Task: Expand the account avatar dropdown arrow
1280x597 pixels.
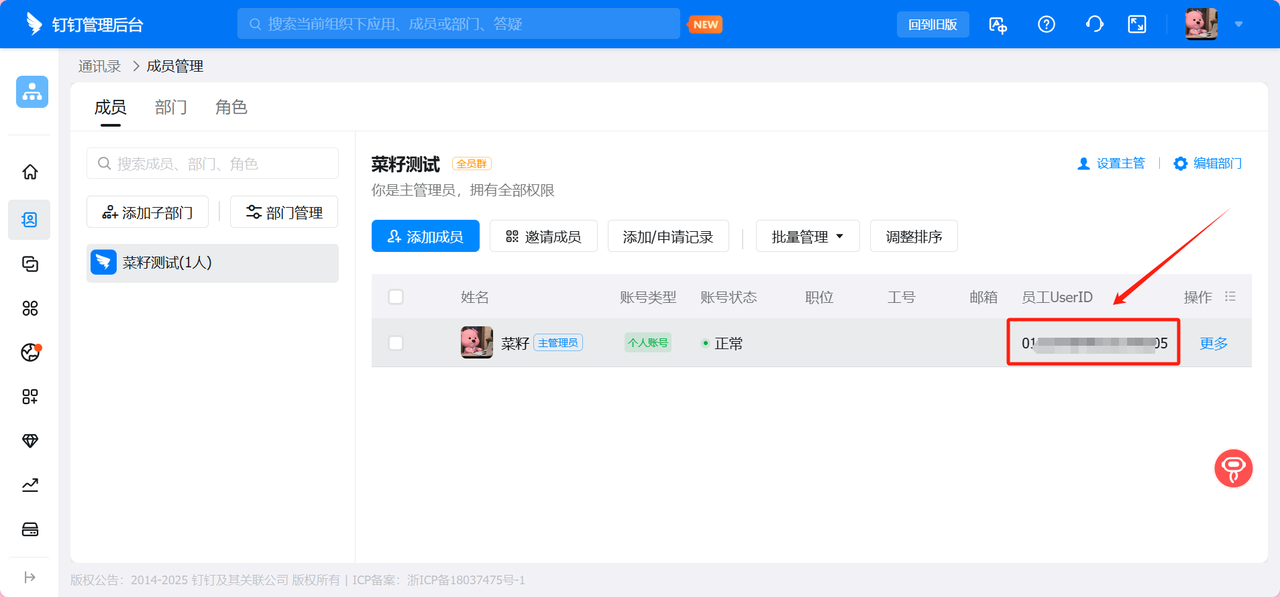Action: click(x=1239, y=24)
